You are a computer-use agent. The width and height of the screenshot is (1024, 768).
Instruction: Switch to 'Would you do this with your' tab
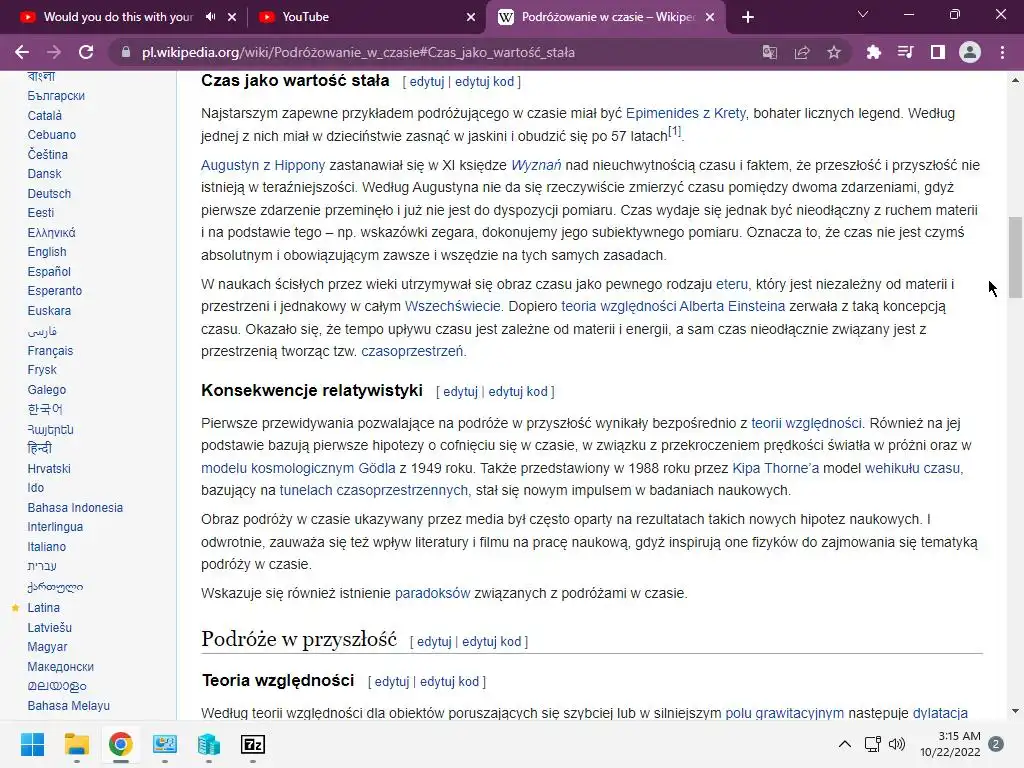pos(118,17)
